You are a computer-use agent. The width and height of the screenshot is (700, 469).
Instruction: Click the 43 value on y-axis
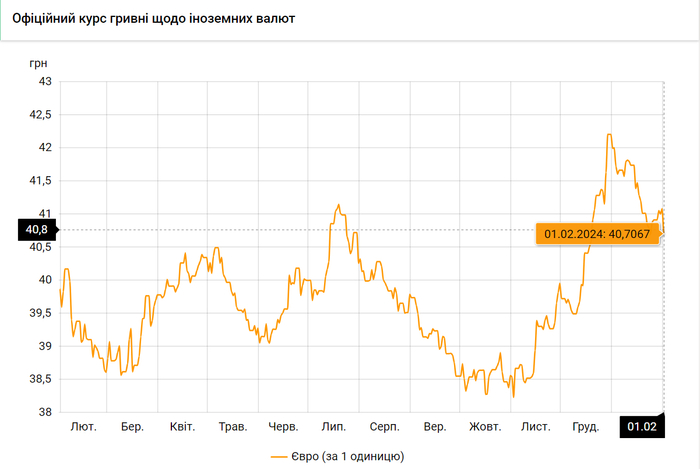44,82
